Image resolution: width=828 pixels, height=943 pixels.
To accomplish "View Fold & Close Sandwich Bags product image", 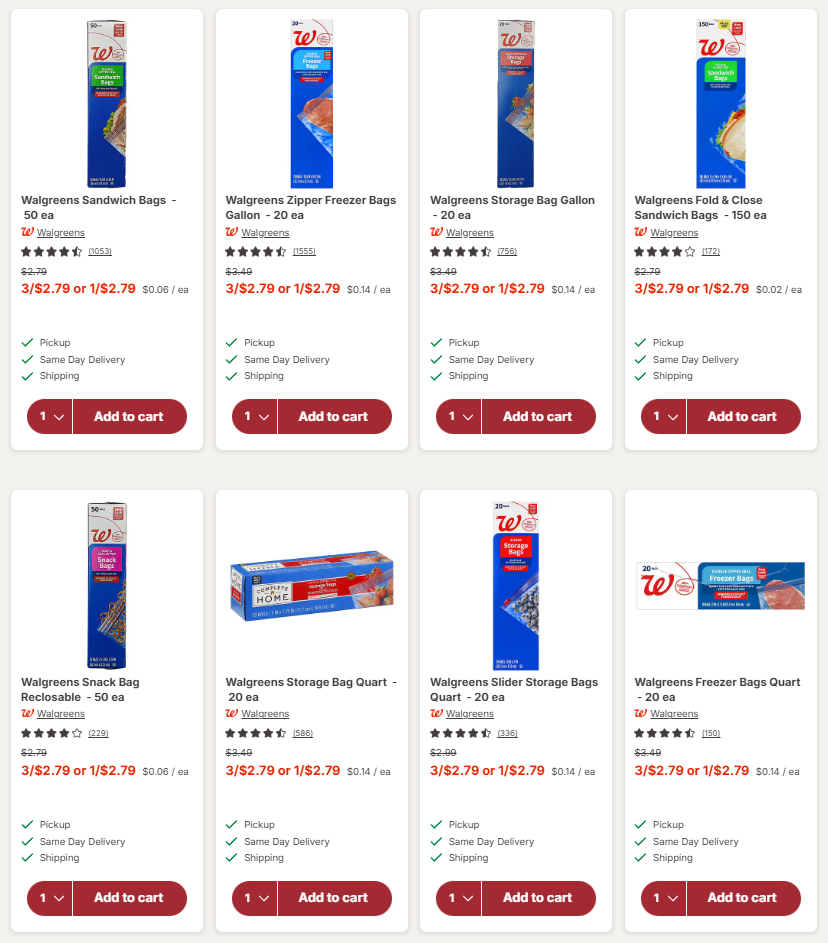I will coord(720,104).
